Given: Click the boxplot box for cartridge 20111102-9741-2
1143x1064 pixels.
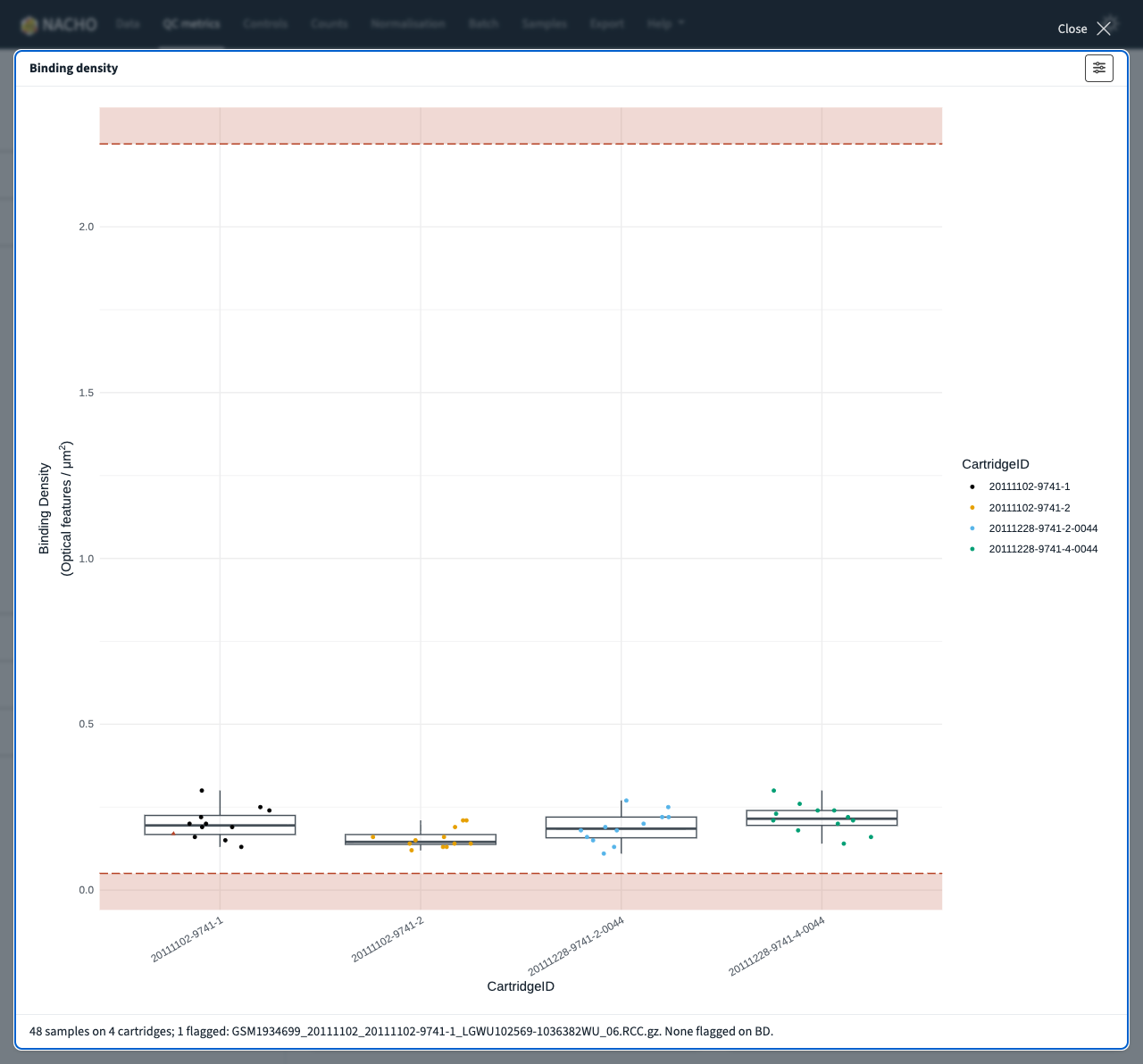Looking at the screenshot, I should pos(421,839).
